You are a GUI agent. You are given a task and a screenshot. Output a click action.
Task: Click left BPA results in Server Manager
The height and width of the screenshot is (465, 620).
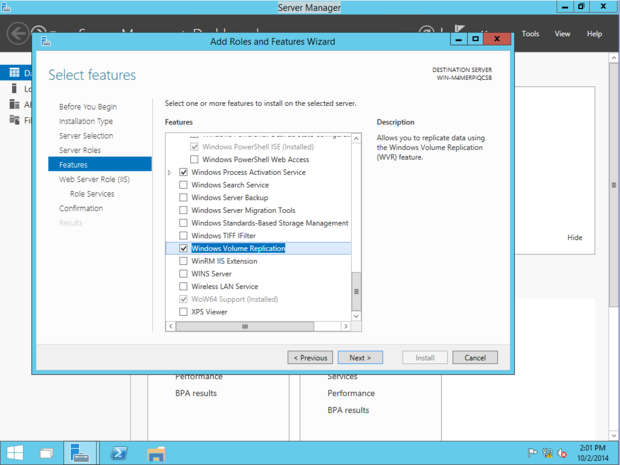point(196,393)
